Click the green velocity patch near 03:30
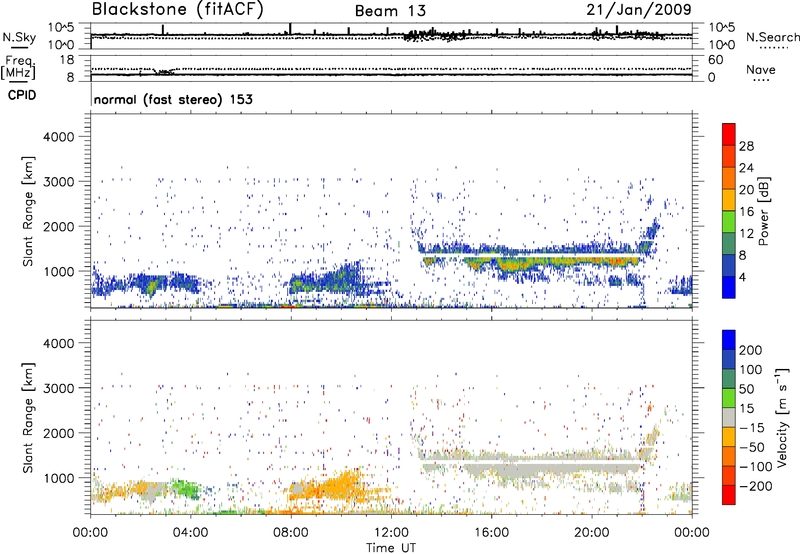The image size is (800, 554). (184, 489)
